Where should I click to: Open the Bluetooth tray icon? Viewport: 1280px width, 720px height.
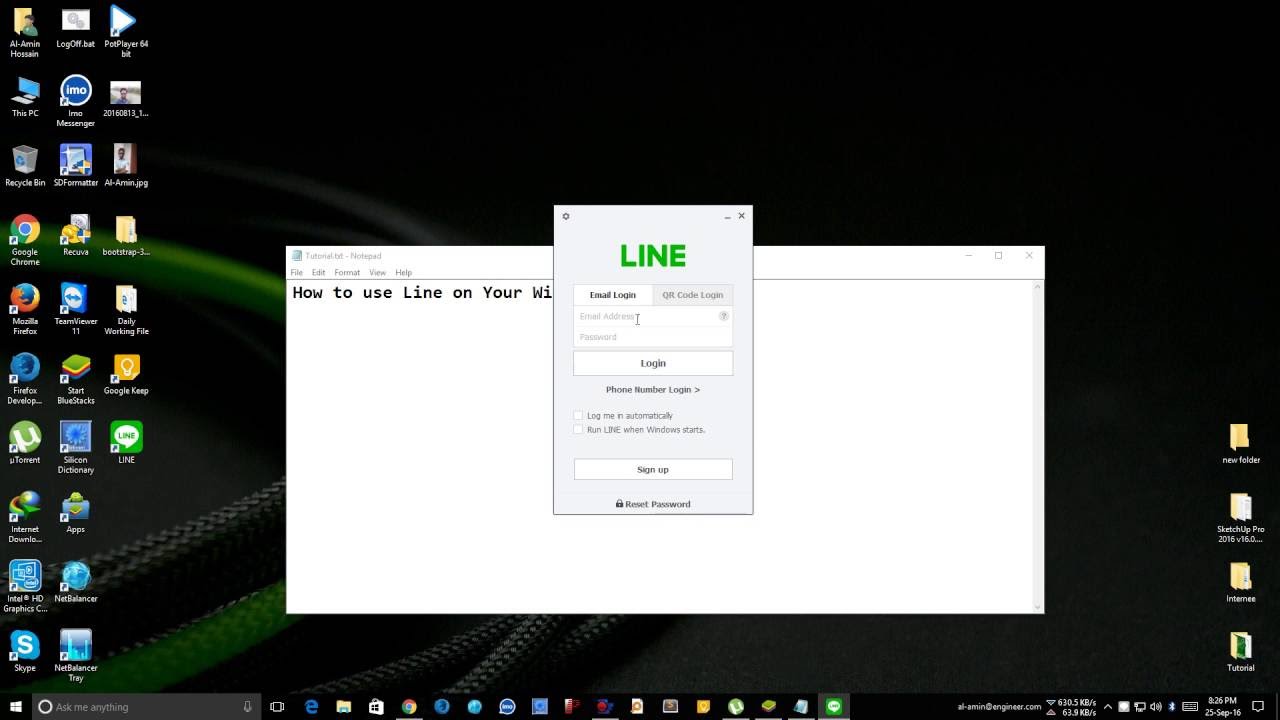click(x=1172, y=707)
